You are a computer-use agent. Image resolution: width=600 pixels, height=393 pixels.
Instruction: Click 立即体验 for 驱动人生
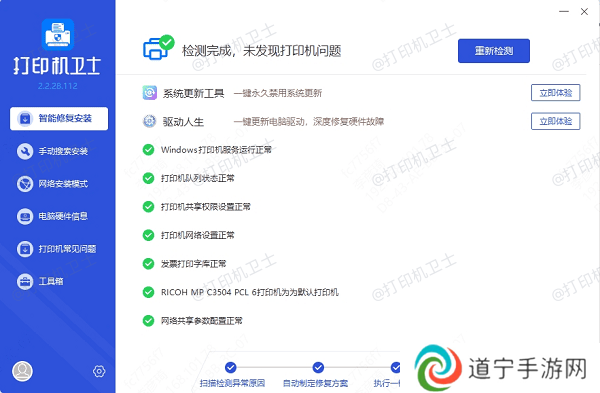click(556, 121)
